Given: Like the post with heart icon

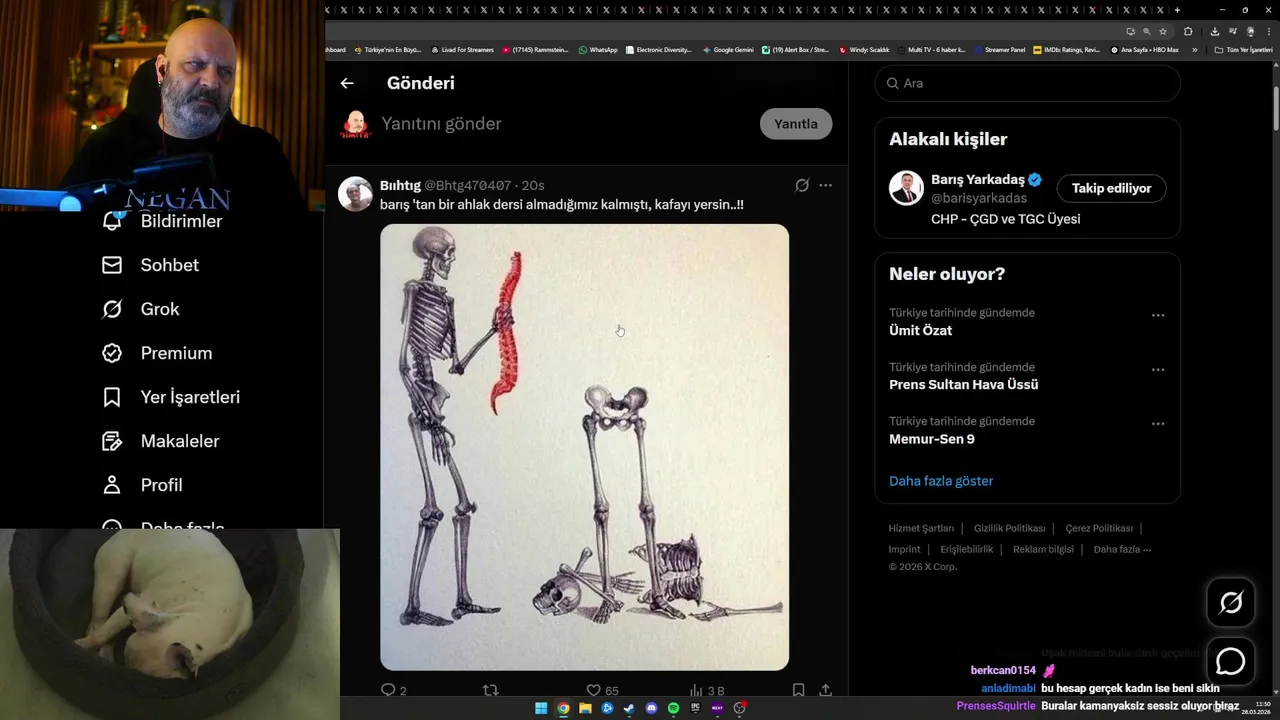Looking at the screenshot, I should 593,690.
